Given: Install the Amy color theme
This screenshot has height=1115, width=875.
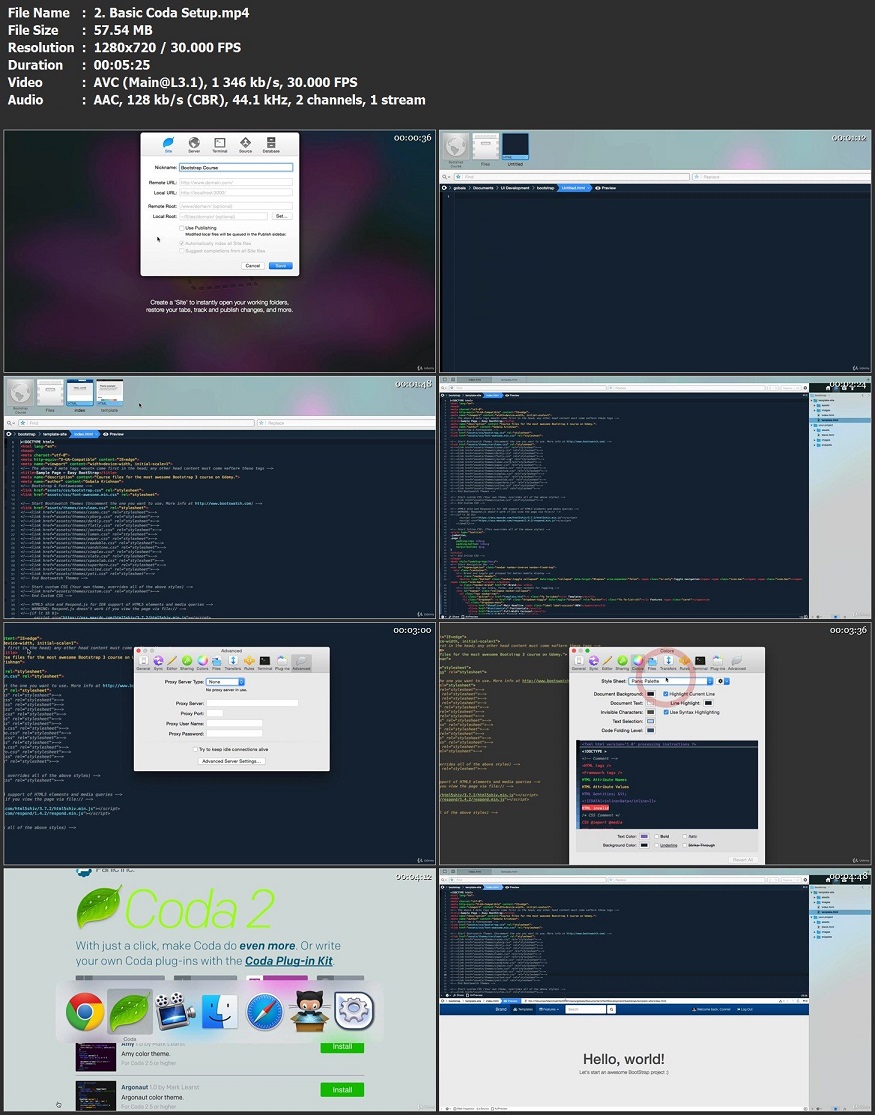Looking at the screenshot, I should [342, 1047].
